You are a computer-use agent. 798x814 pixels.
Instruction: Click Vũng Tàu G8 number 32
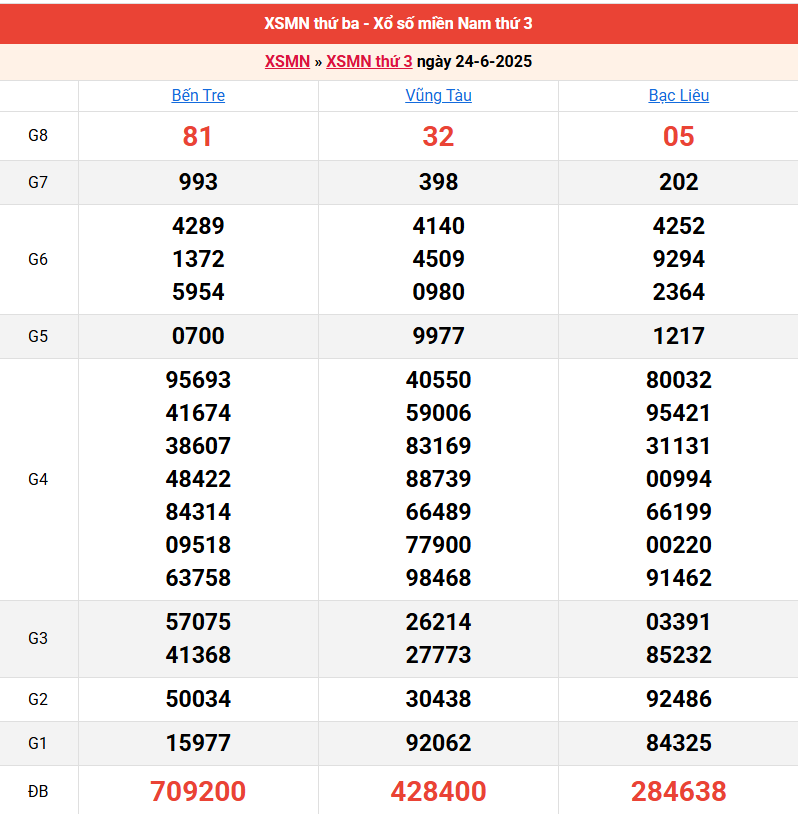438,137
